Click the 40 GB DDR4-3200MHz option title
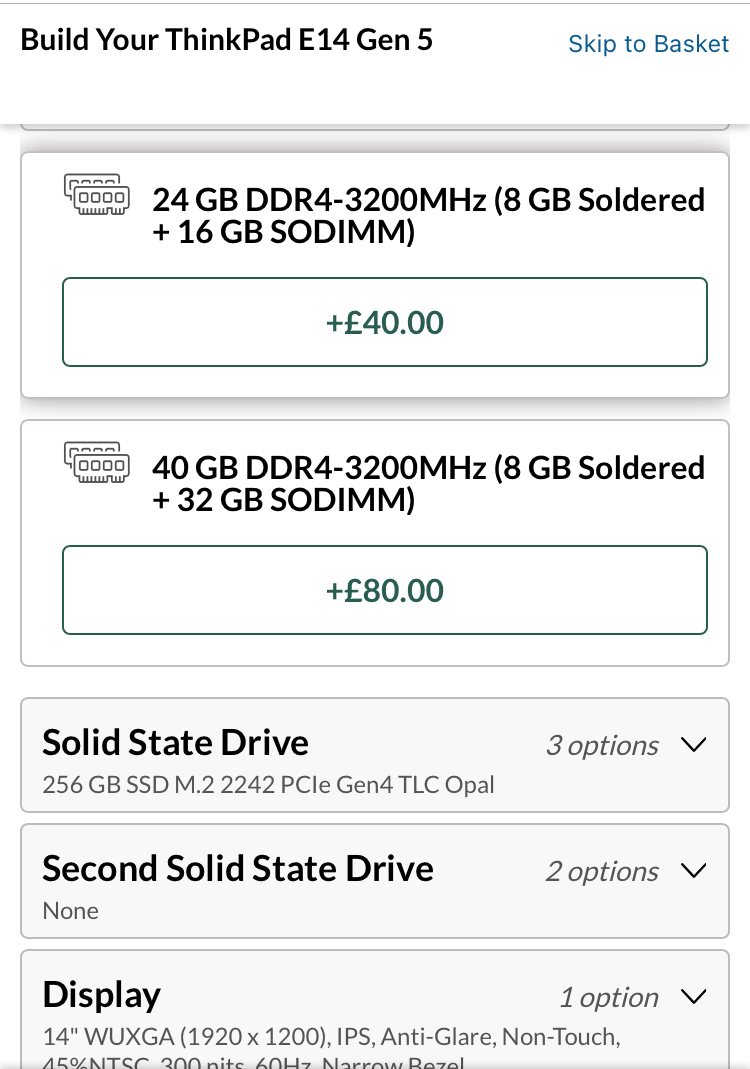Image resolution: width=750 pixels, height=1069 pixels. (x=428, y=483)
